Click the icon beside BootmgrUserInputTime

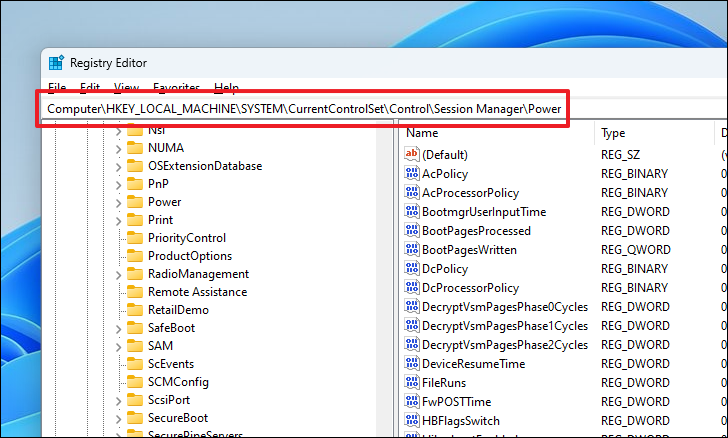pos(411,211)
